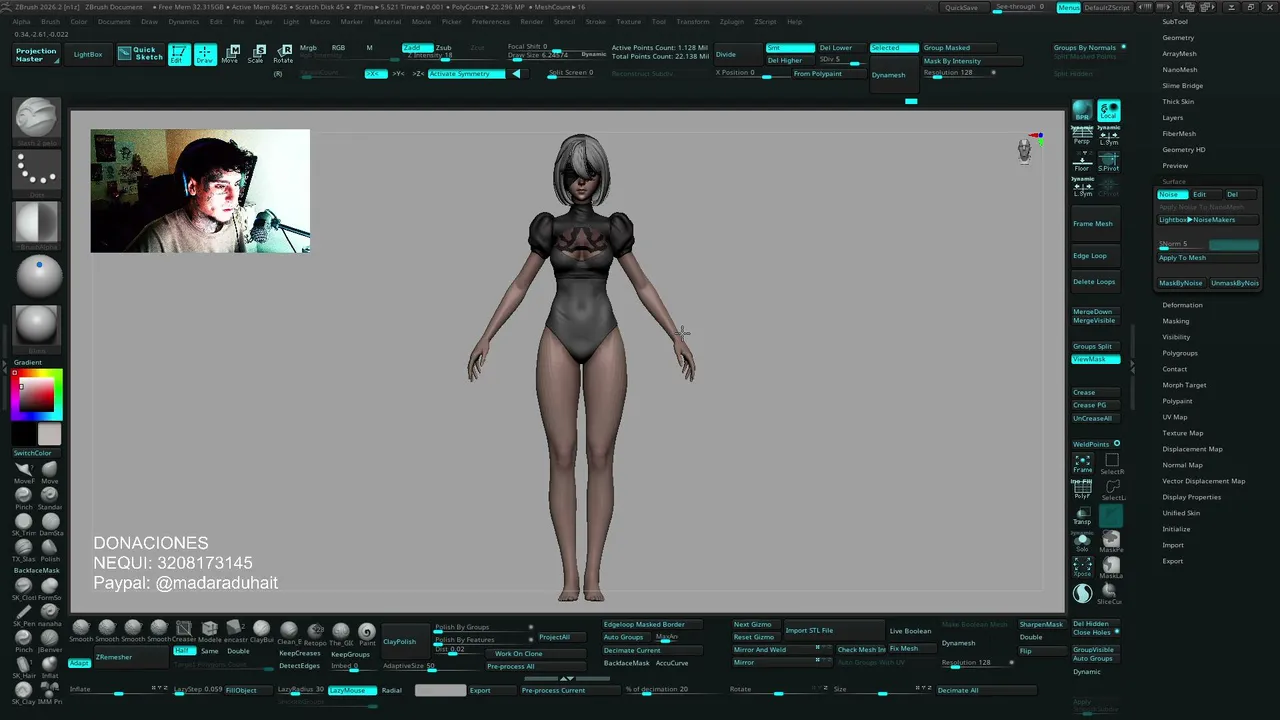
Task: Expand the Polypaint subpalette
Action: (x=1178, y=401)
